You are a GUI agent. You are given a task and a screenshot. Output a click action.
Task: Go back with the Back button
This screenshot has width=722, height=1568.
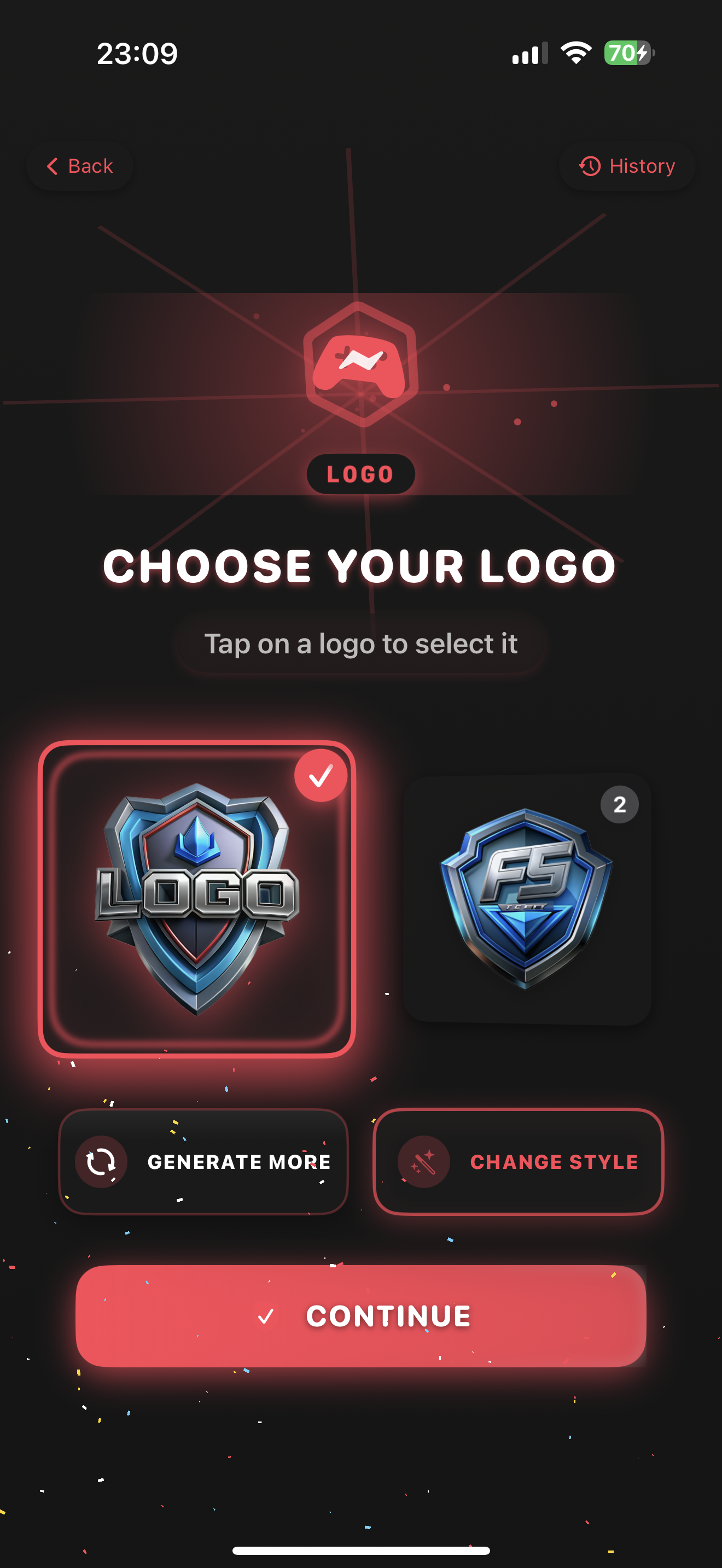[80, 166]
